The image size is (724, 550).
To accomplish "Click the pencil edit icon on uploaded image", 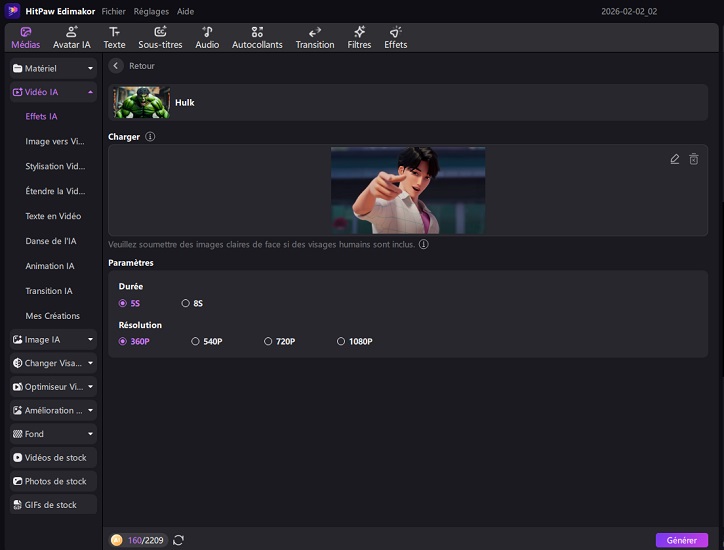I will point(675,159).
